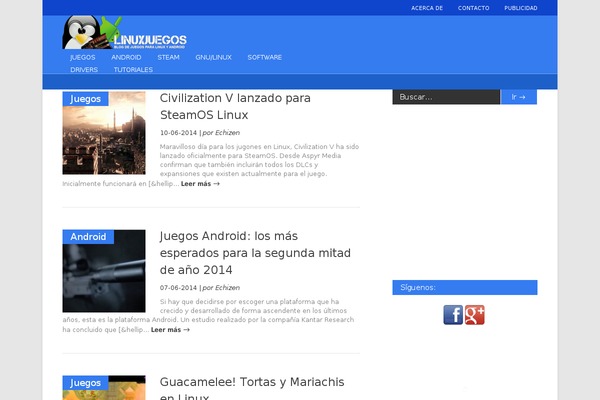The height and width of the screenshot is (400, 600).
Task: Click Juegos tag on Guacamelee post
Action: tap(85, 383)
